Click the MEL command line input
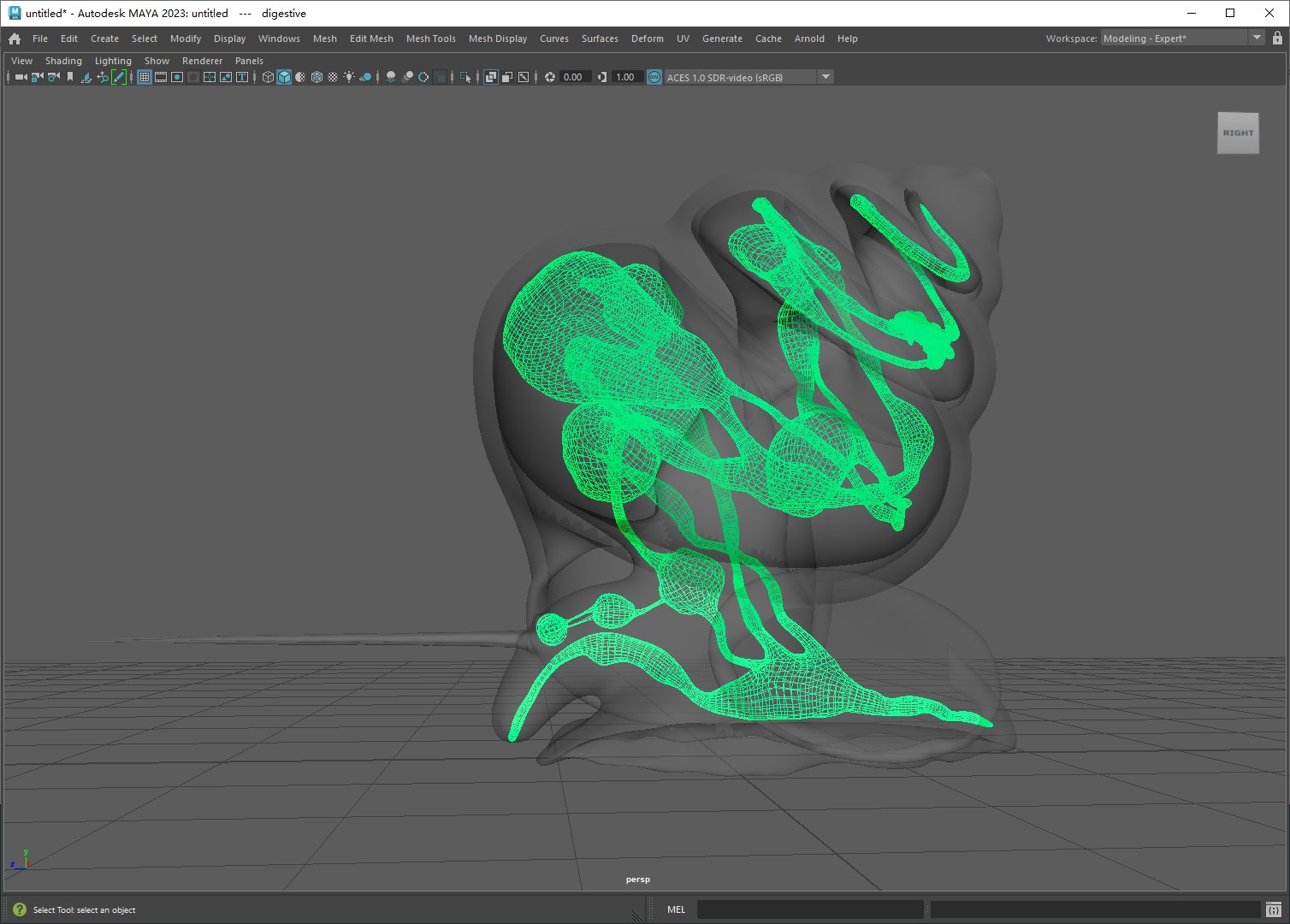The height and width of the screenshot is (924, 1290). (810, 909)
